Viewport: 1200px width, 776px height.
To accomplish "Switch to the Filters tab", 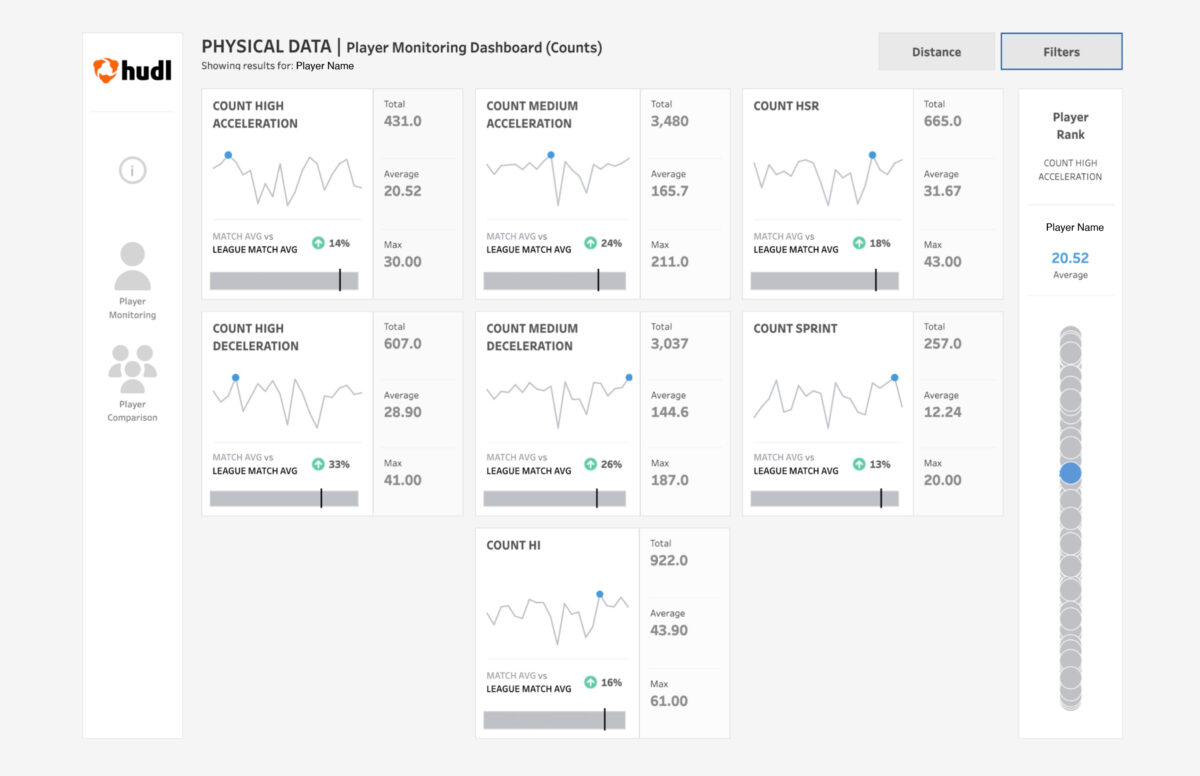I will [1061, 51].
